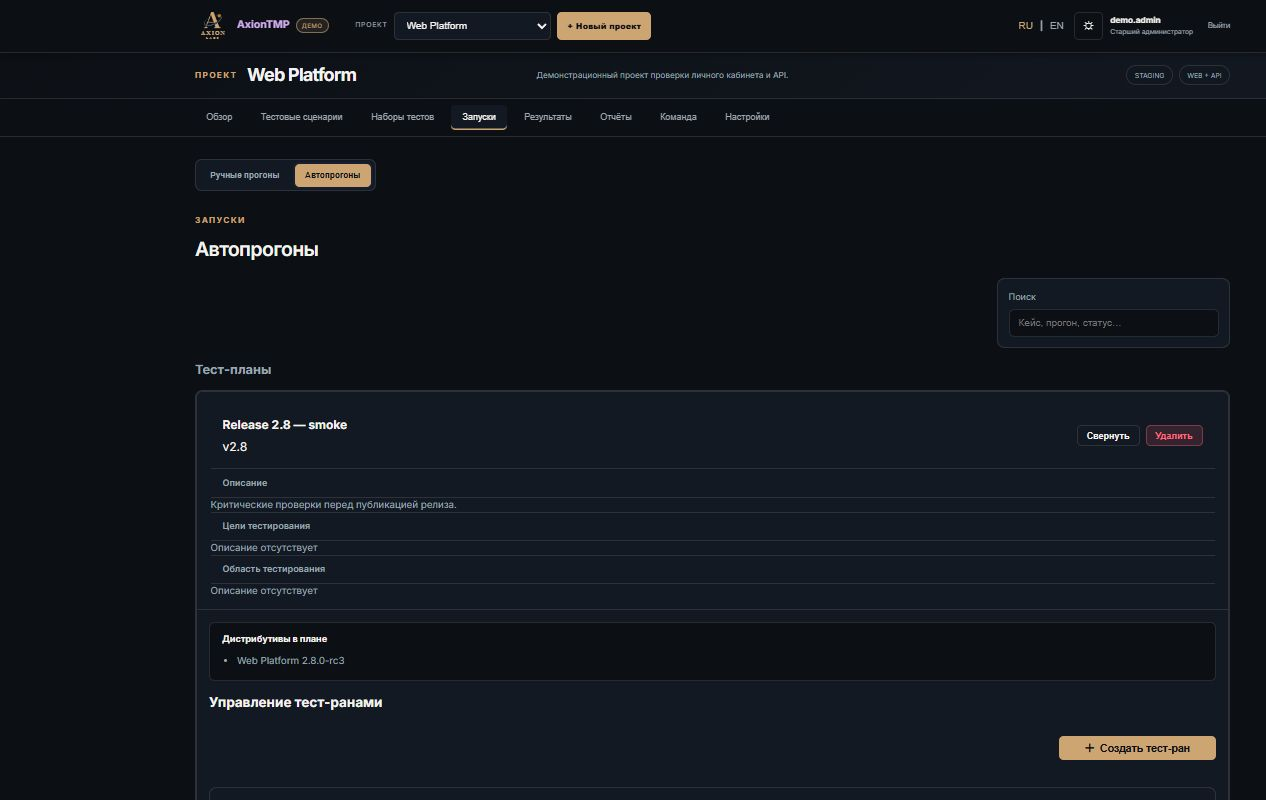Viewport: 1266px width, 800px height.
Task: Click the DEMO badge next to AxionTMP
Action: click(313, 26)
